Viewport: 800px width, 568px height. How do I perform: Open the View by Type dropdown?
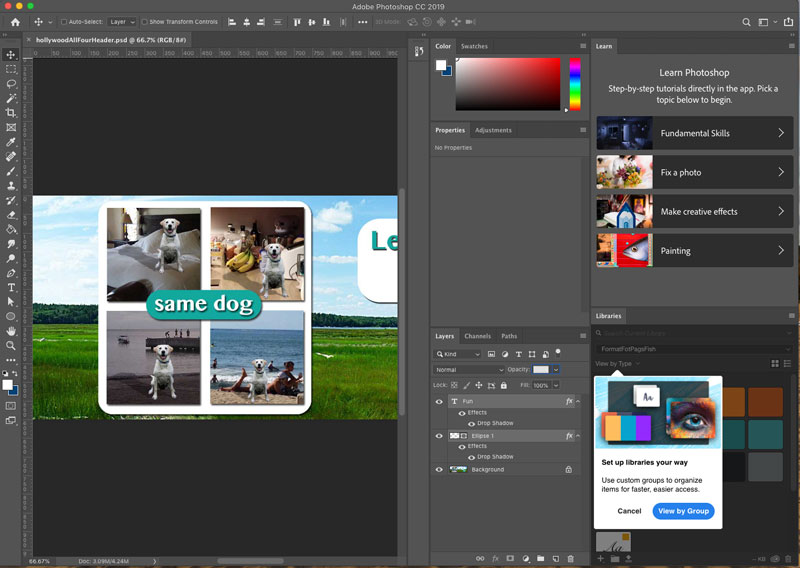[x=617, y=363]
